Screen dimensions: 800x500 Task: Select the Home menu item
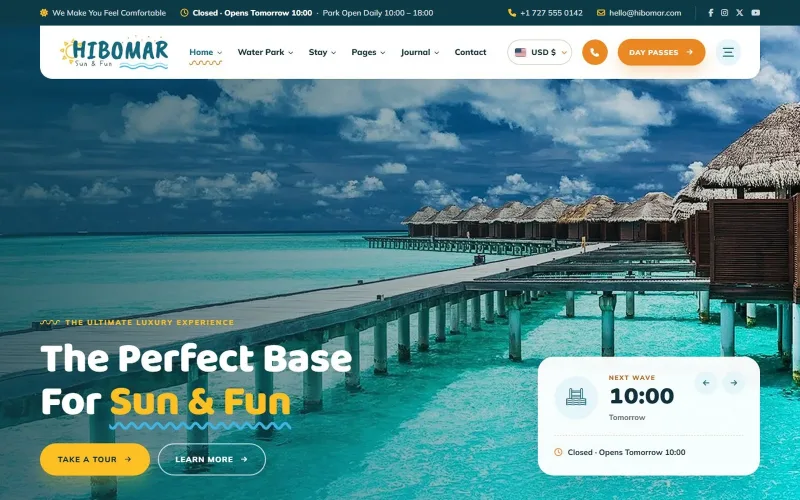[206, 52]
